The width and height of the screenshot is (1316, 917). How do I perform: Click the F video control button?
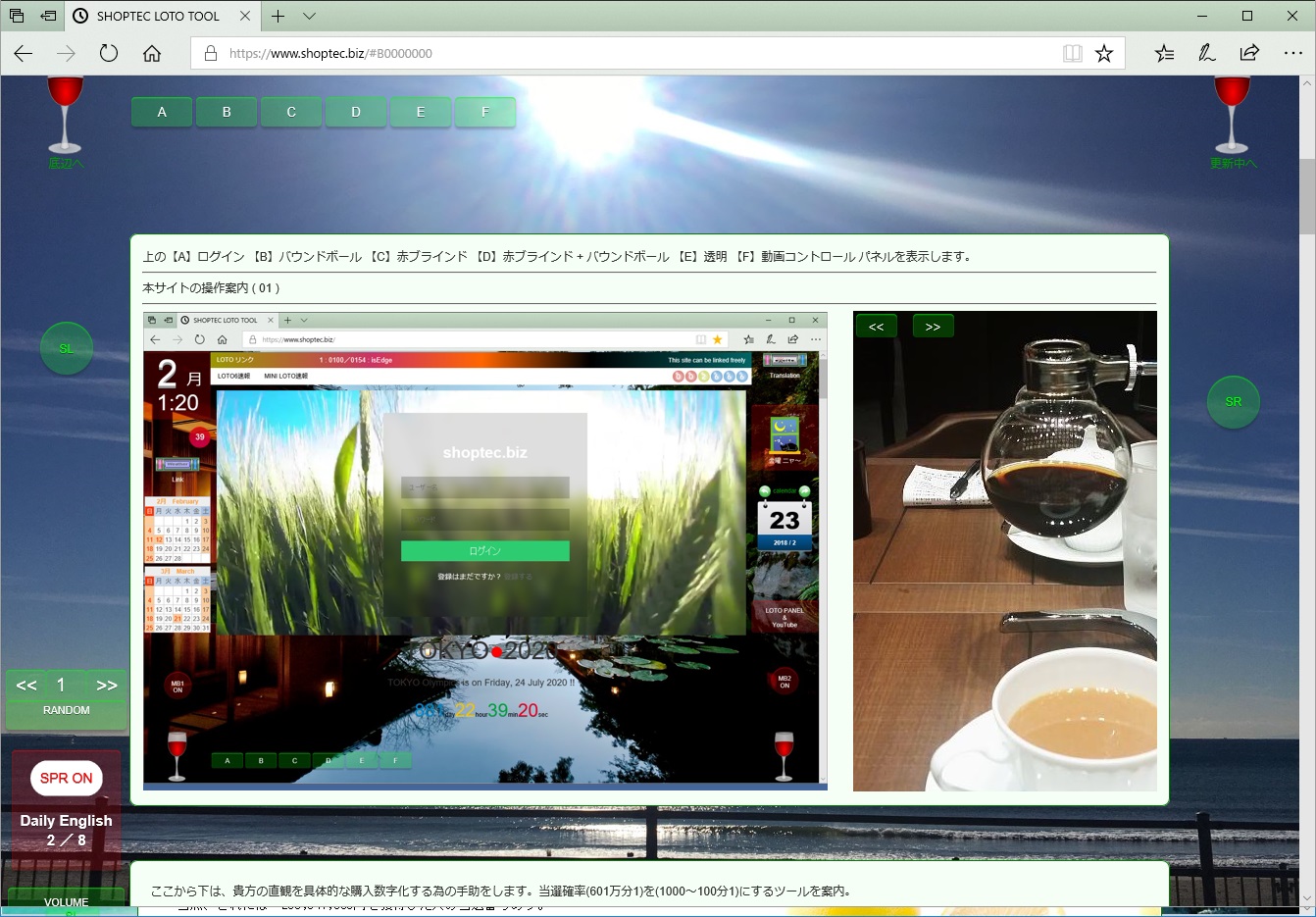coord(485,112)
